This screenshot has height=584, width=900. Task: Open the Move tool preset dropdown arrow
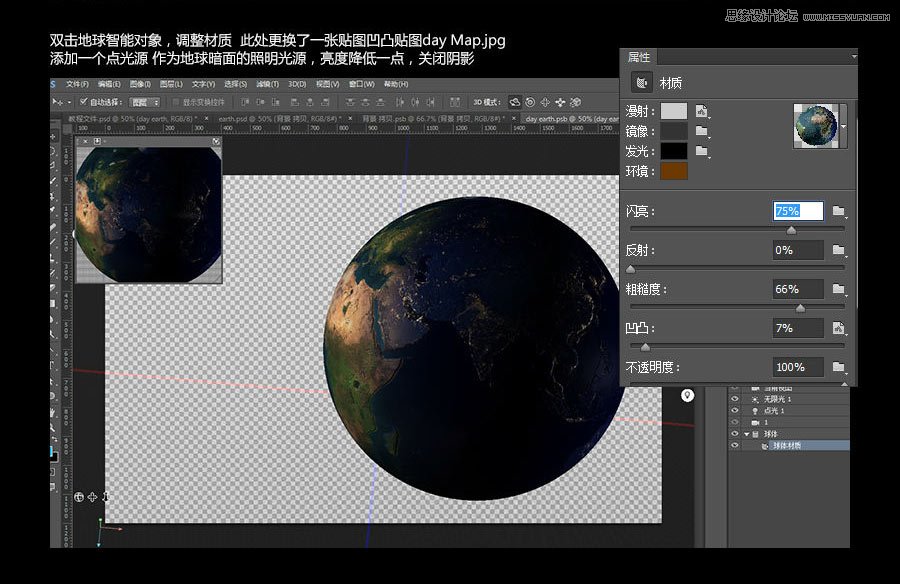(x=69, y=102)
